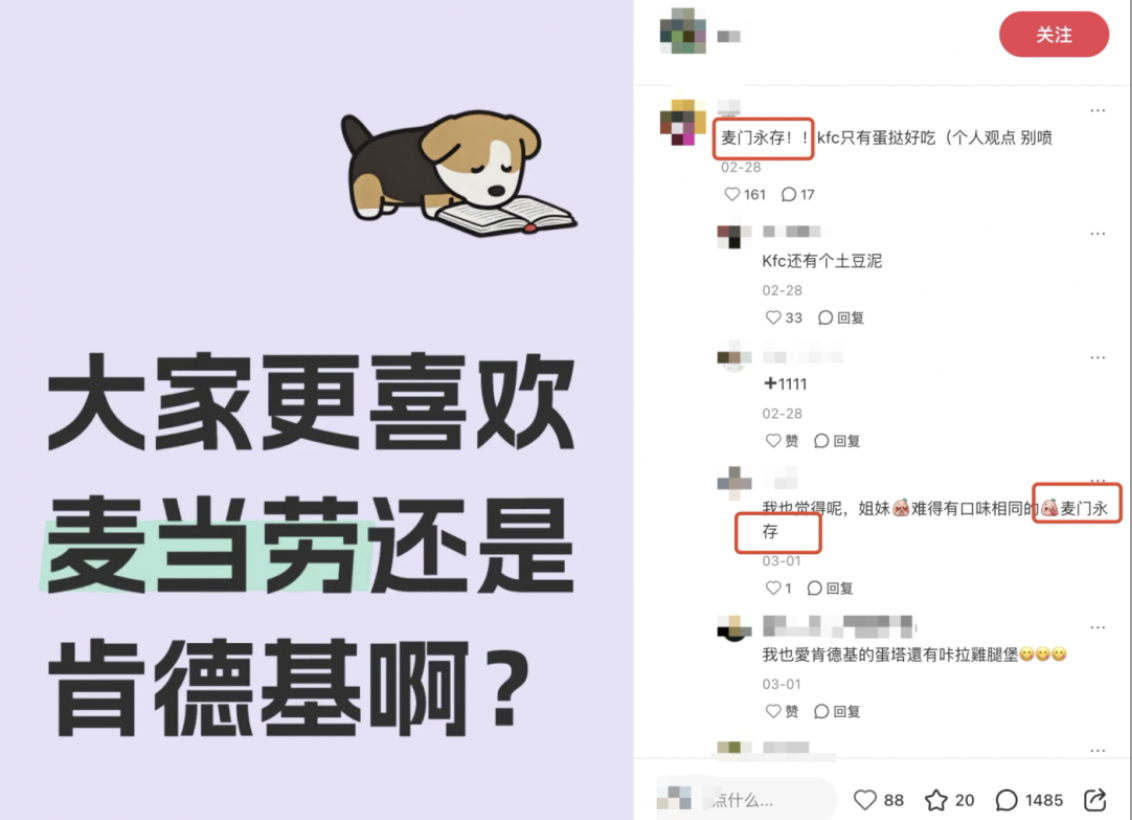Reply to the +1111 comment

click(x=837, y=440)
